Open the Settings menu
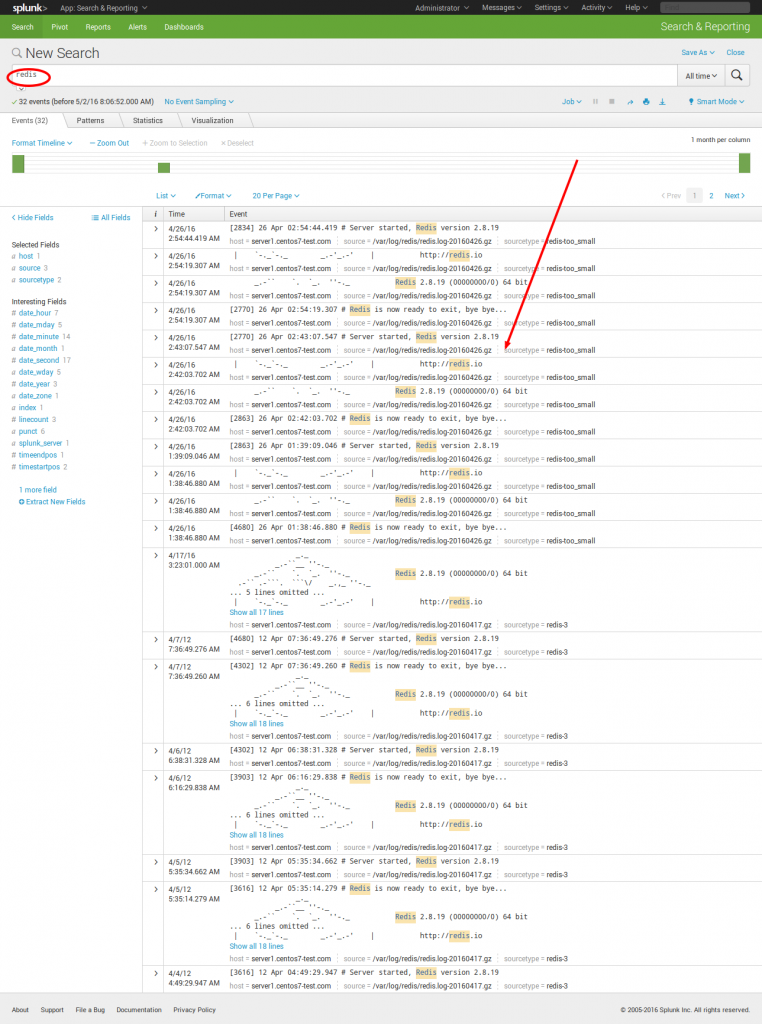Image resolution: width=762 pixels, height=1024 pixels. [x=551, y=8]
